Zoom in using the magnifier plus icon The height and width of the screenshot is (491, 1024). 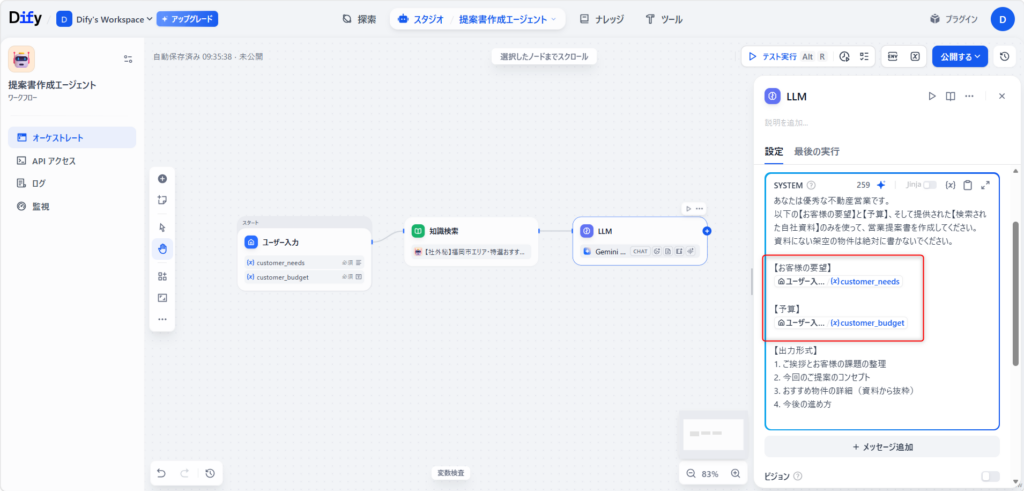(x=736, y=473)
